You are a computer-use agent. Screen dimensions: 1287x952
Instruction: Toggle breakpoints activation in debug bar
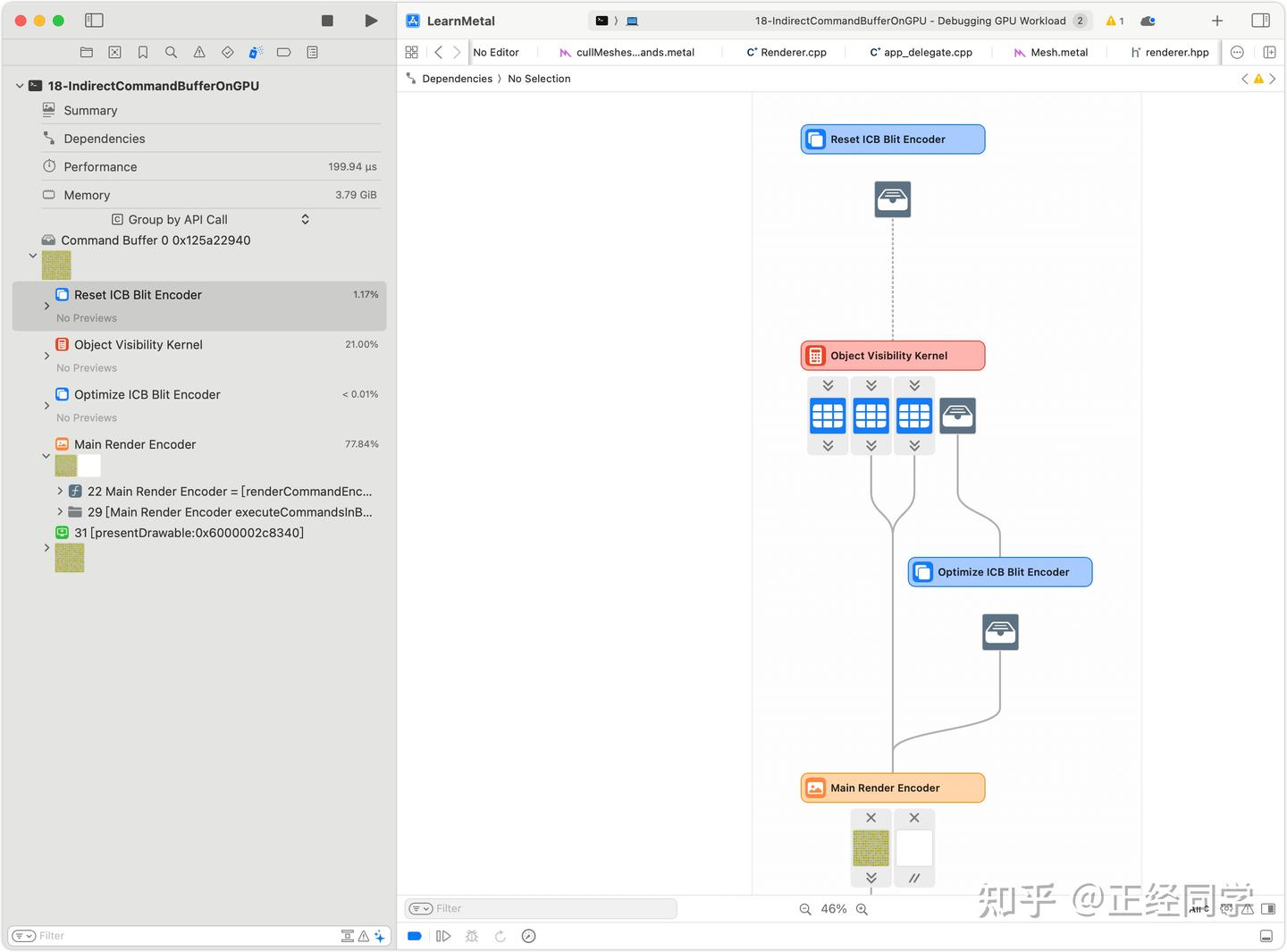pyautogui.click(x=415, y=936)
